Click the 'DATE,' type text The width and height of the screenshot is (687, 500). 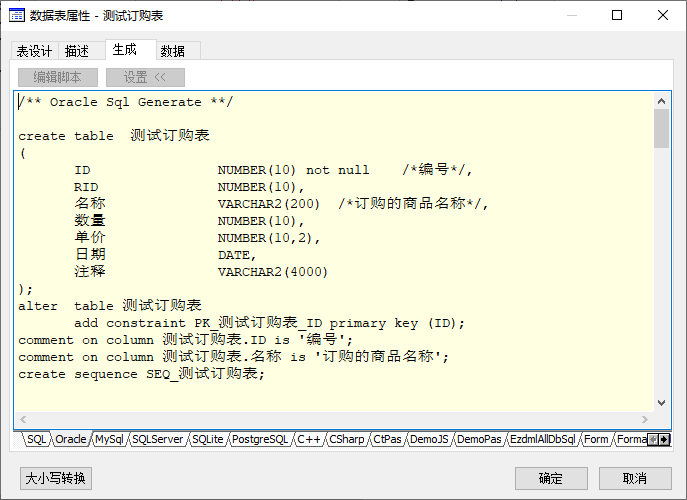click(x=237, y=255)
